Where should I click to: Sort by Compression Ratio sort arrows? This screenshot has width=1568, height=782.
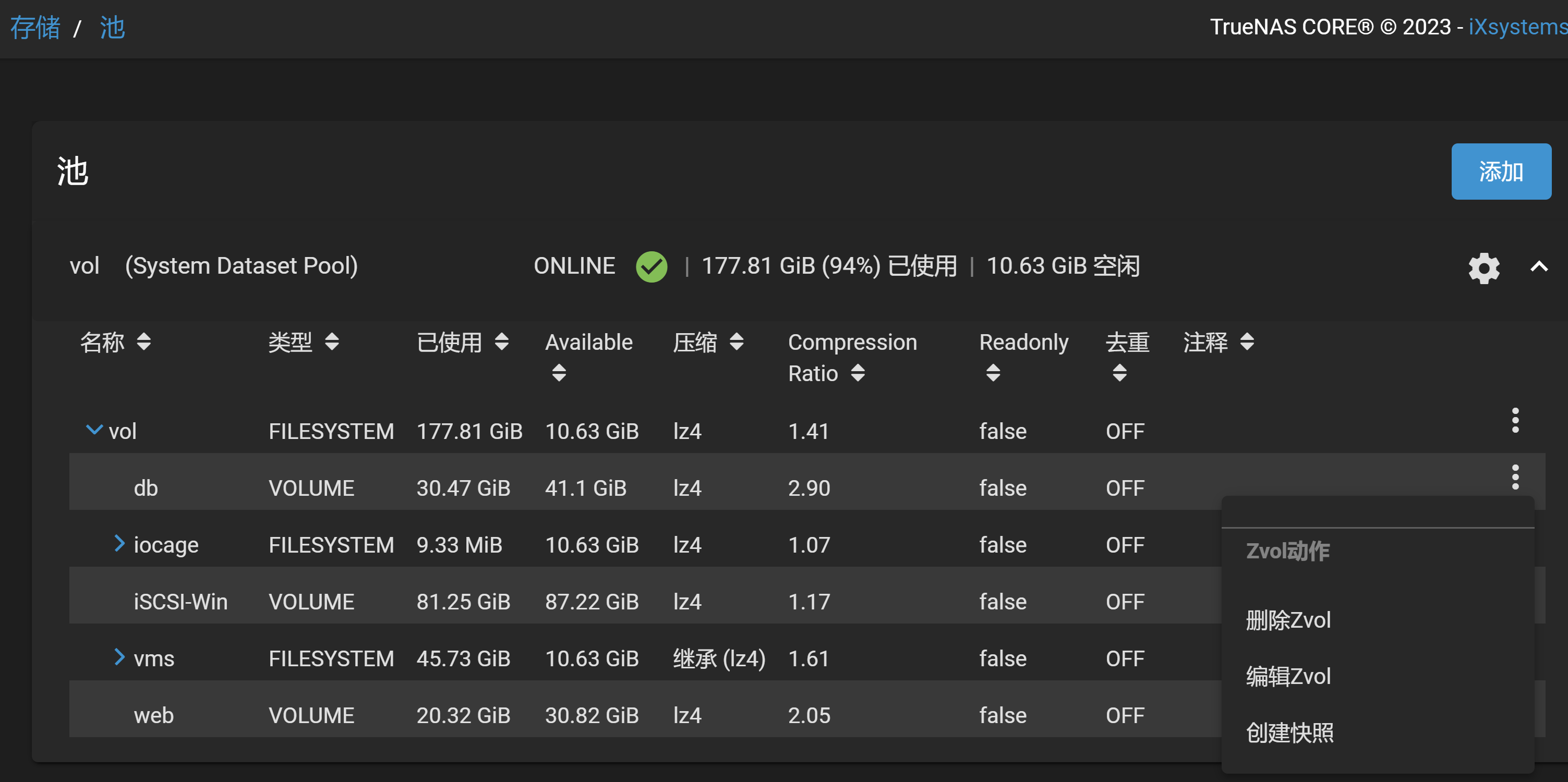858,372
